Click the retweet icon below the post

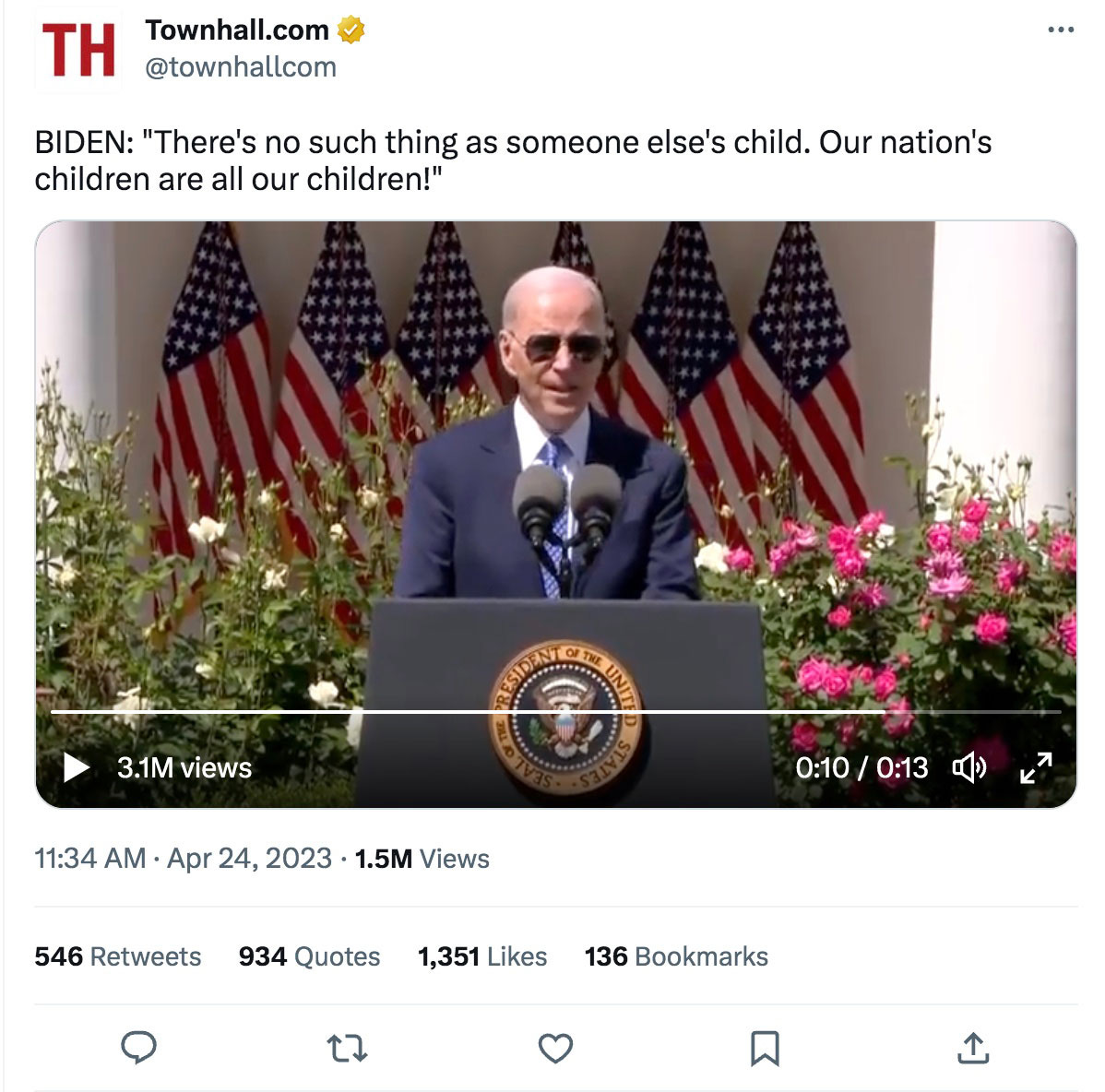pyautogui.click(x=349, y=1048)
